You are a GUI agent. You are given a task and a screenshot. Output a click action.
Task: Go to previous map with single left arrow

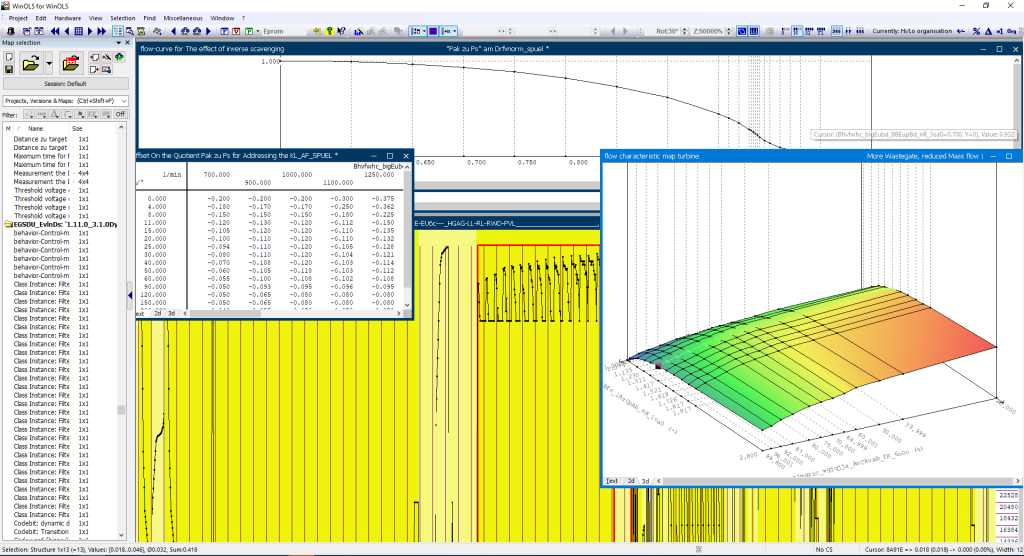67,31
